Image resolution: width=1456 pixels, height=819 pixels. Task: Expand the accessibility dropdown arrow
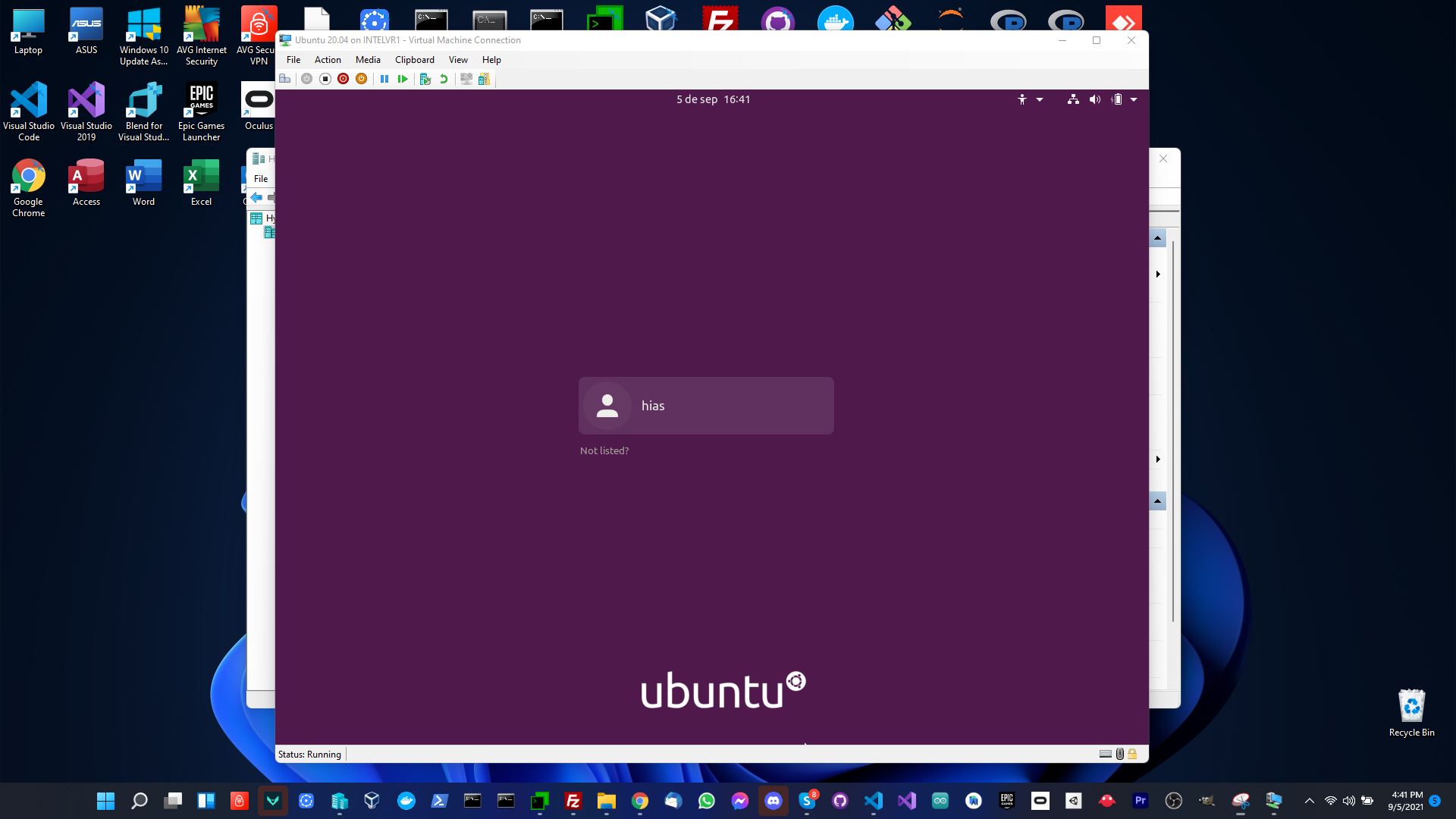tap(1040, 99)
